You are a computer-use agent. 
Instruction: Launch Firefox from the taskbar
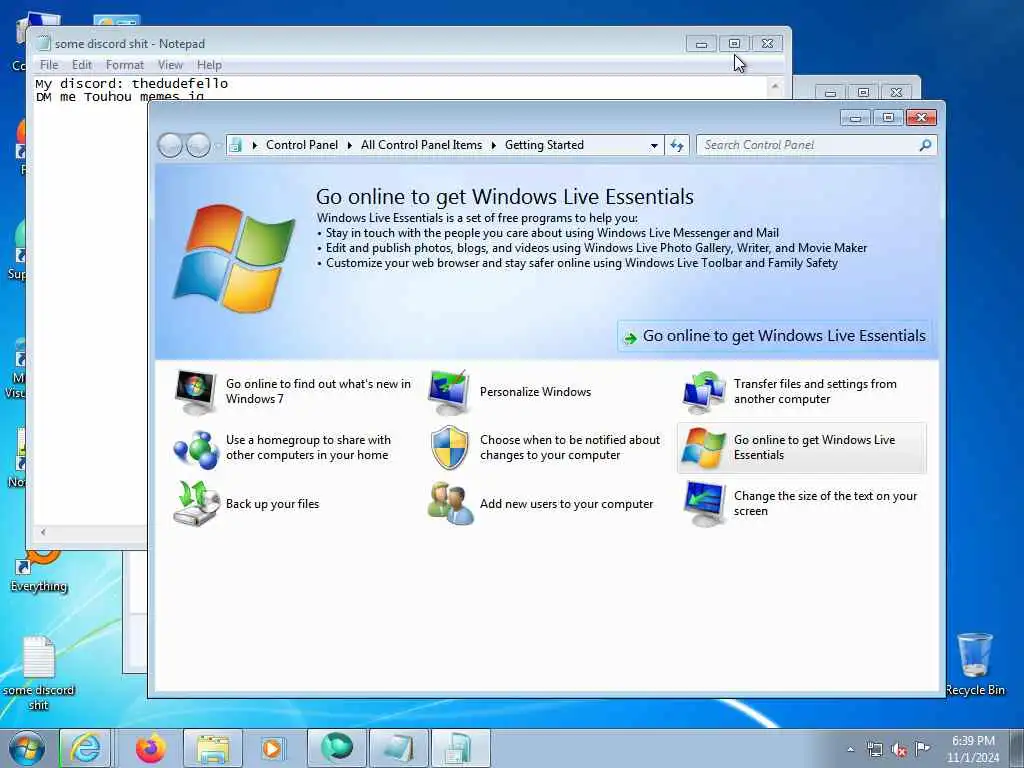click(x=151, y=748)
